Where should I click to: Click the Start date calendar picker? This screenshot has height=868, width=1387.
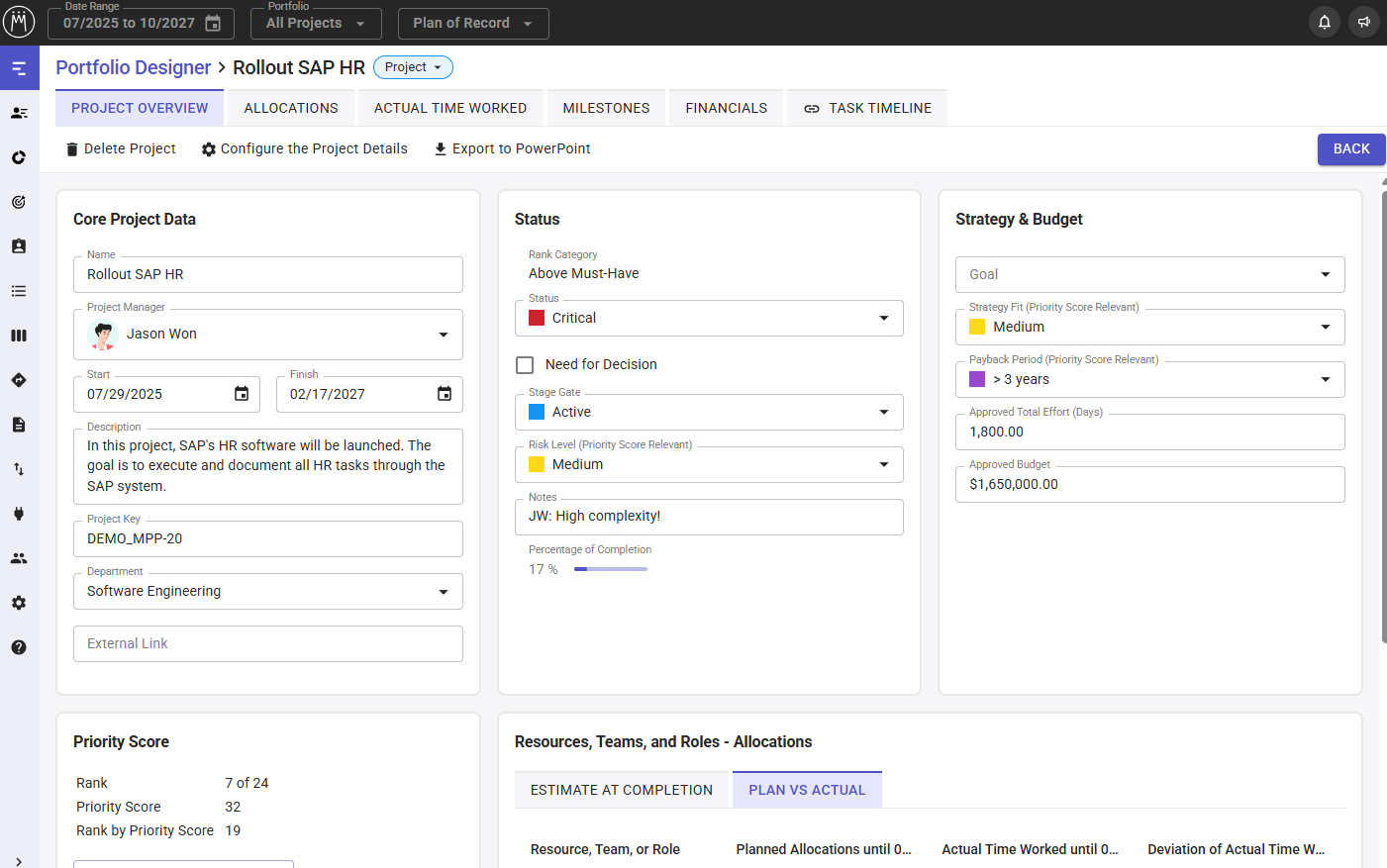click(241, 394)
